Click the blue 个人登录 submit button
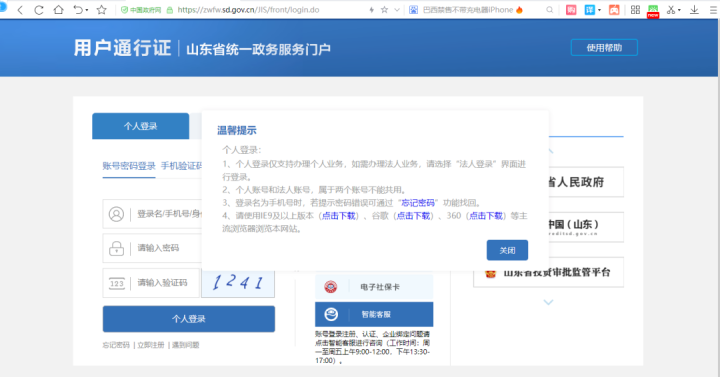This screenshot has width=720, height=377. pyautogui.click(x=189, y=319)
